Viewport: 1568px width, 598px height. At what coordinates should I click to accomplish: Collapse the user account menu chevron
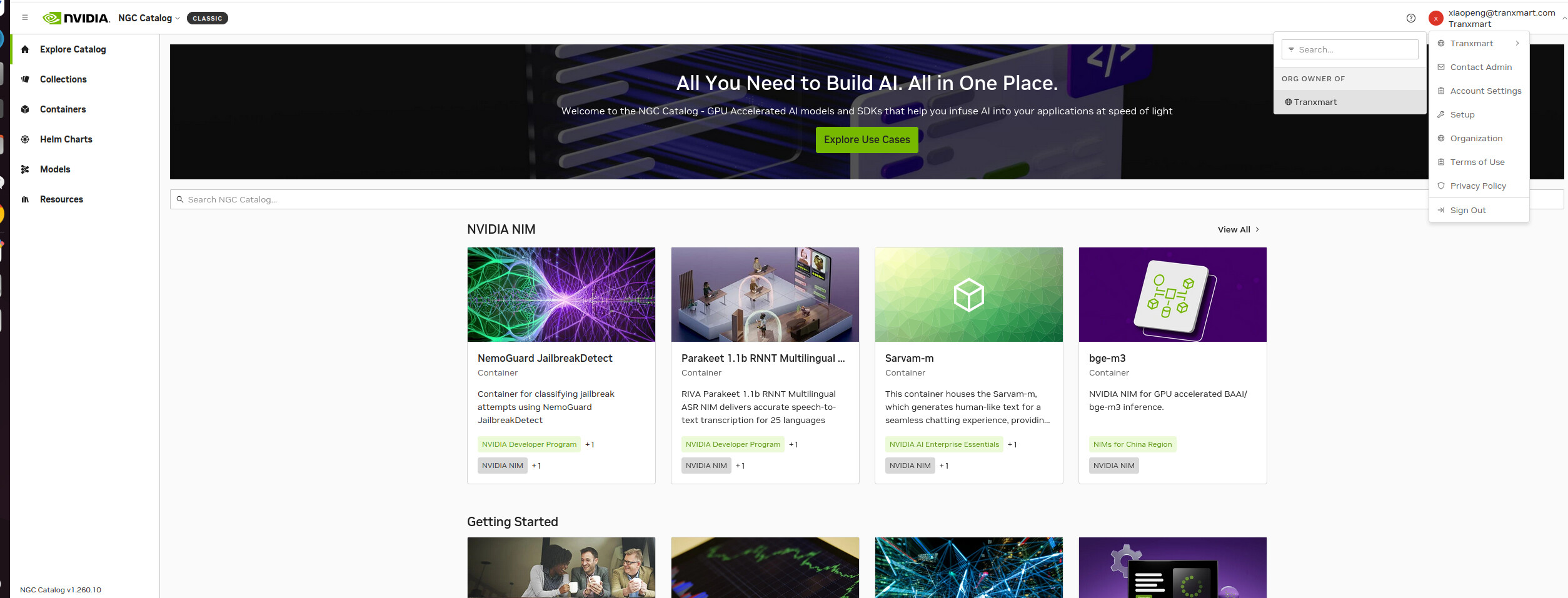(1564, 18)
